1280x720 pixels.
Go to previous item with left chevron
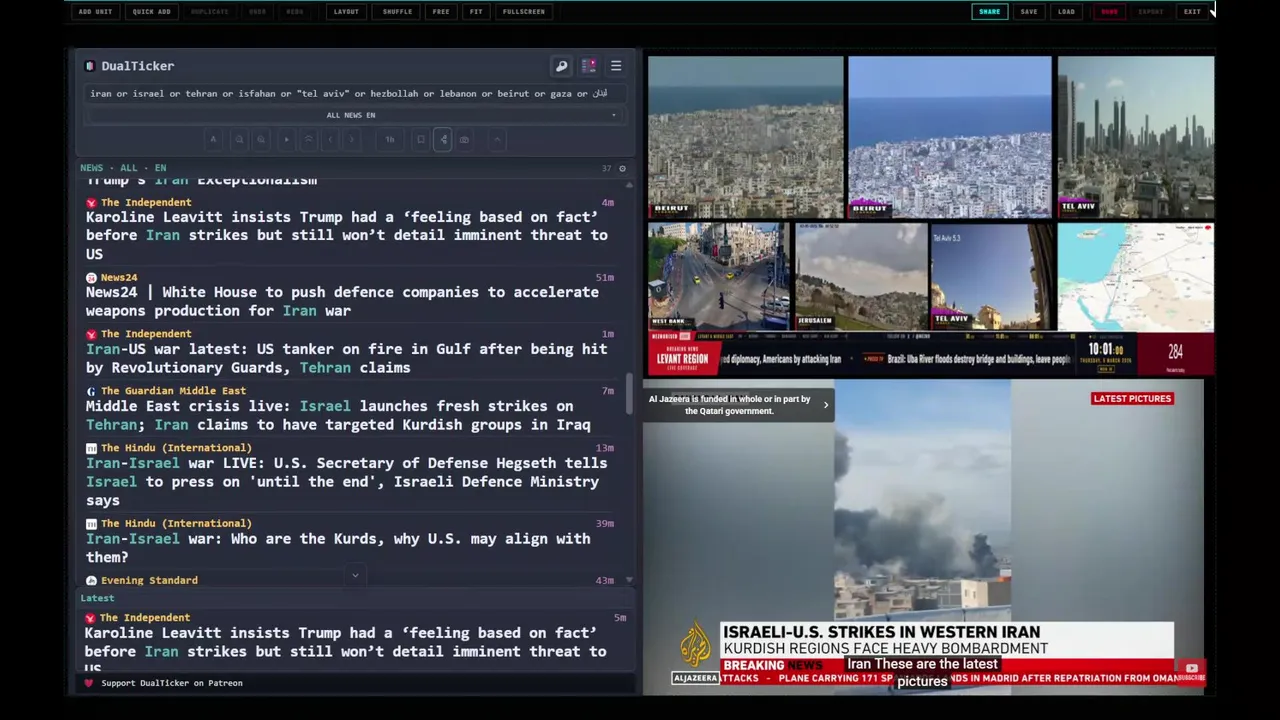[x=331, y=140]
